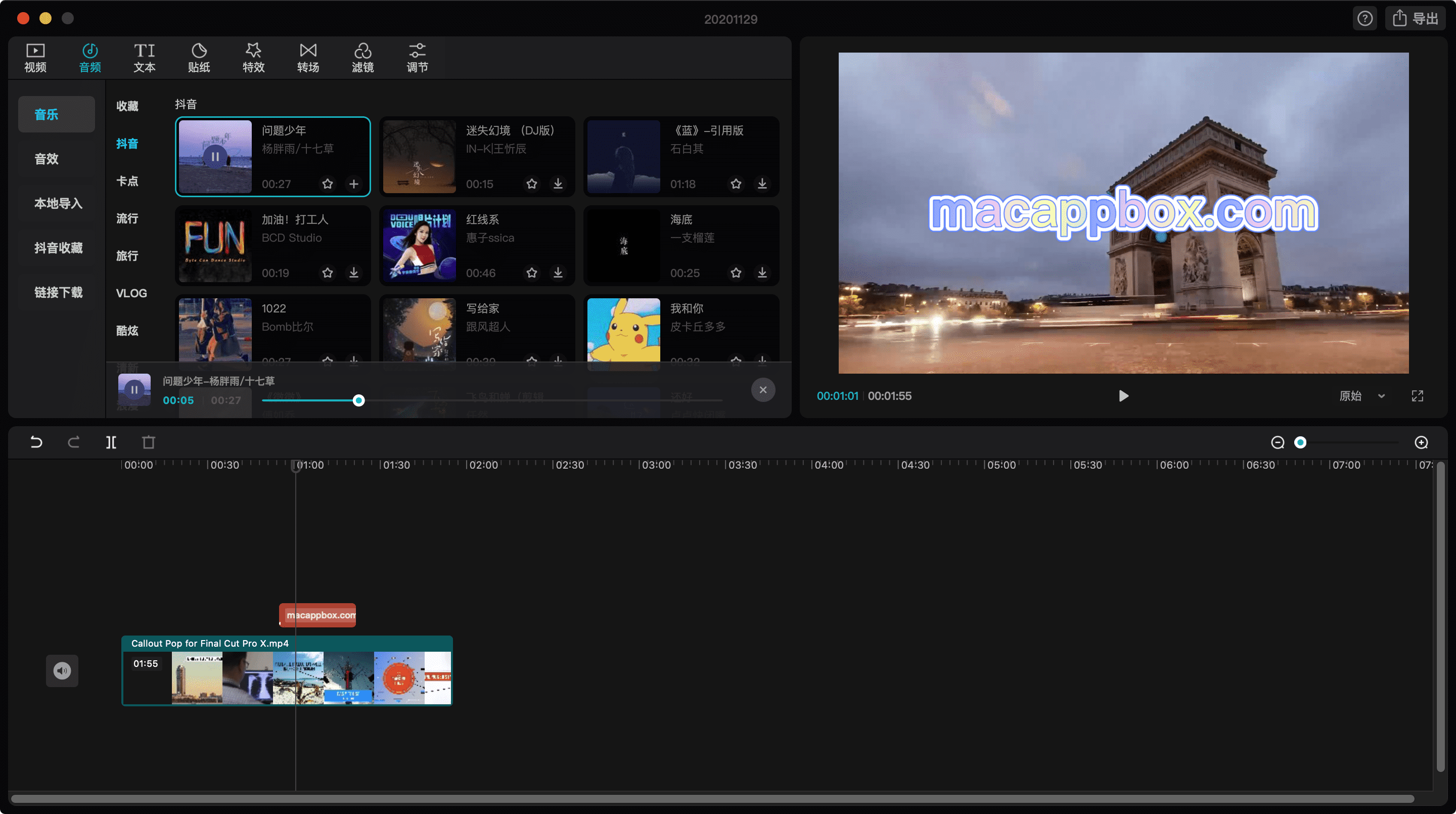Screen dimensions: 1456x814
Task: Pause the previewing 问题少年 song
Action: click(134, 389)
